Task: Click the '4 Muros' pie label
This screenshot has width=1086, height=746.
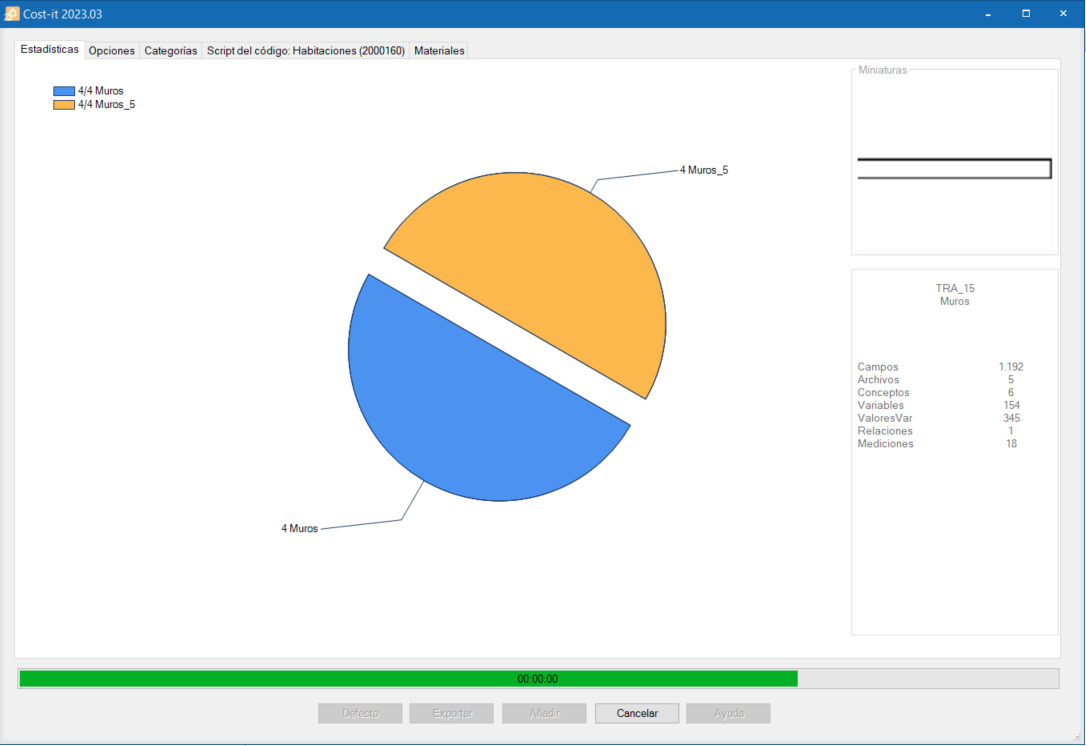Action: [299, 529]
